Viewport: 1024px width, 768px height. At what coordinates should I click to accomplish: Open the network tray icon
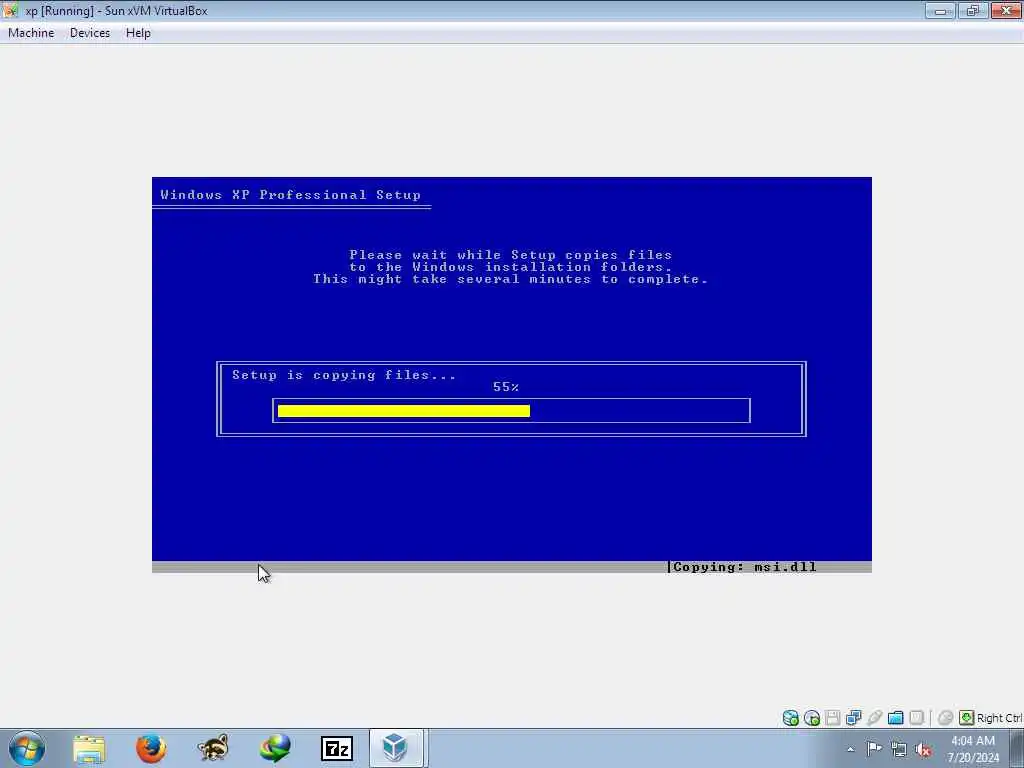click(x=899, y=749)
